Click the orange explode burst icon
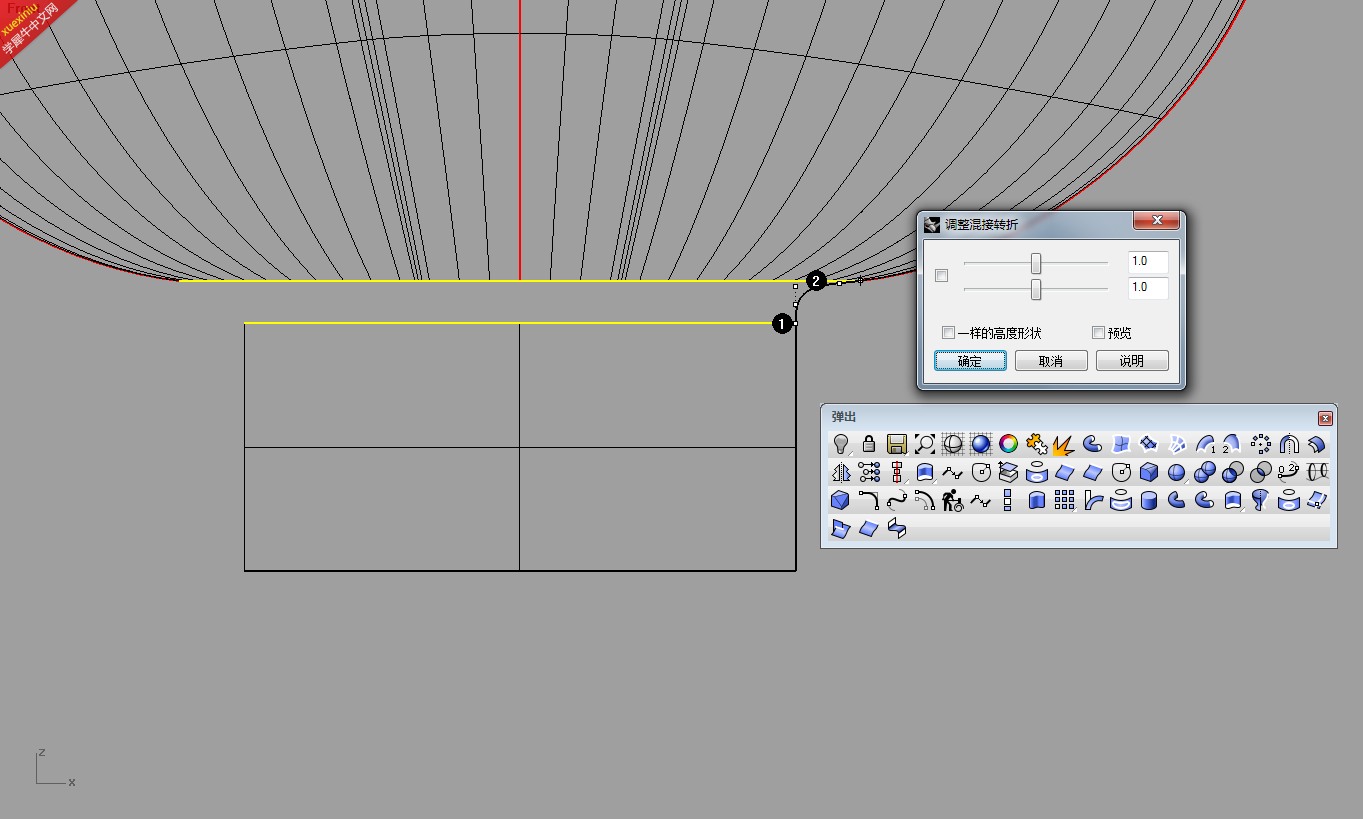The height and width of the screenshot is (819, 1363). coord(1063,445)
